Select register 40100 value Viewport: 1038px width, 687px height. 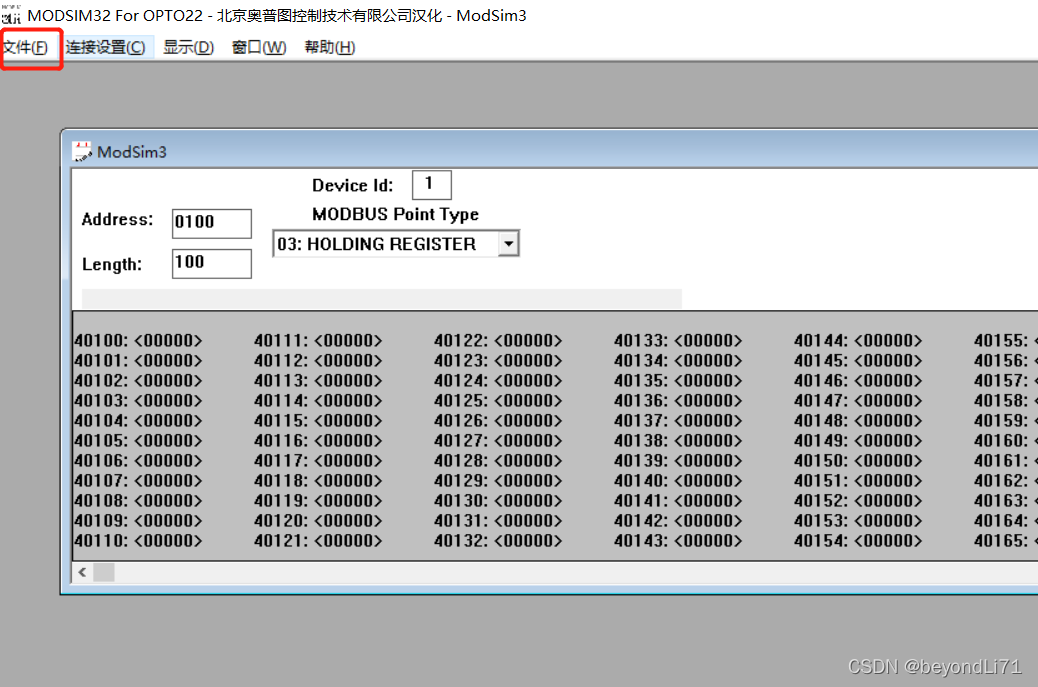tap(168, 340)
